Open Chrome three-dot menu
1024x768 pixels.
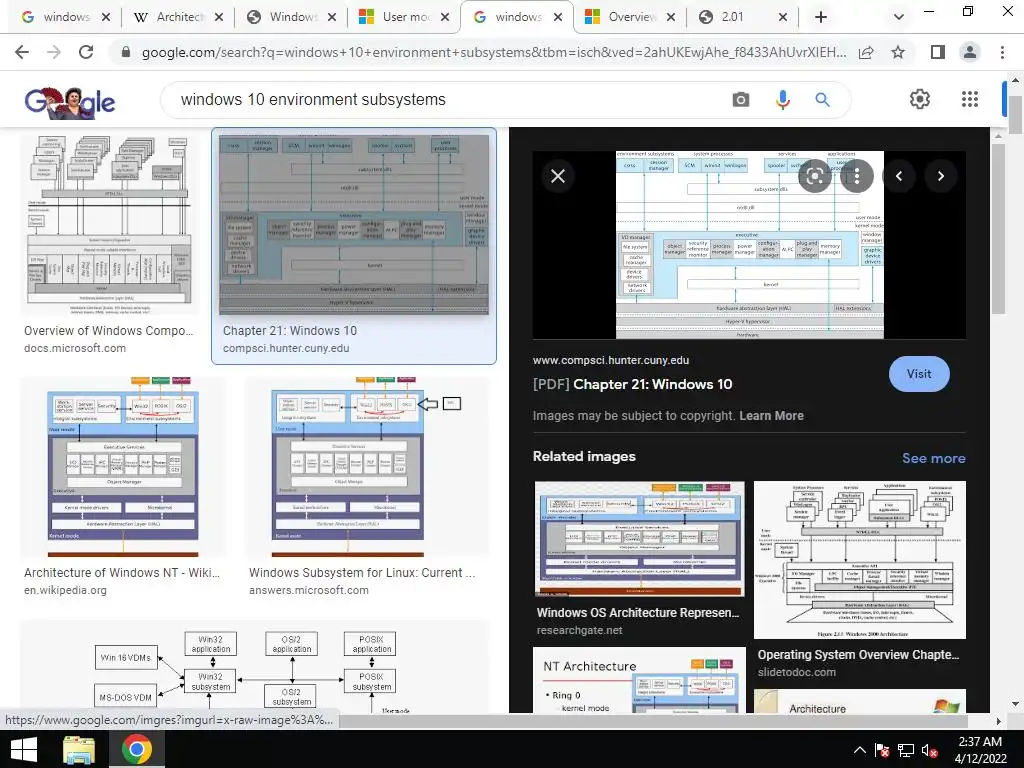pyautogui.click(x=1002, y=52)
